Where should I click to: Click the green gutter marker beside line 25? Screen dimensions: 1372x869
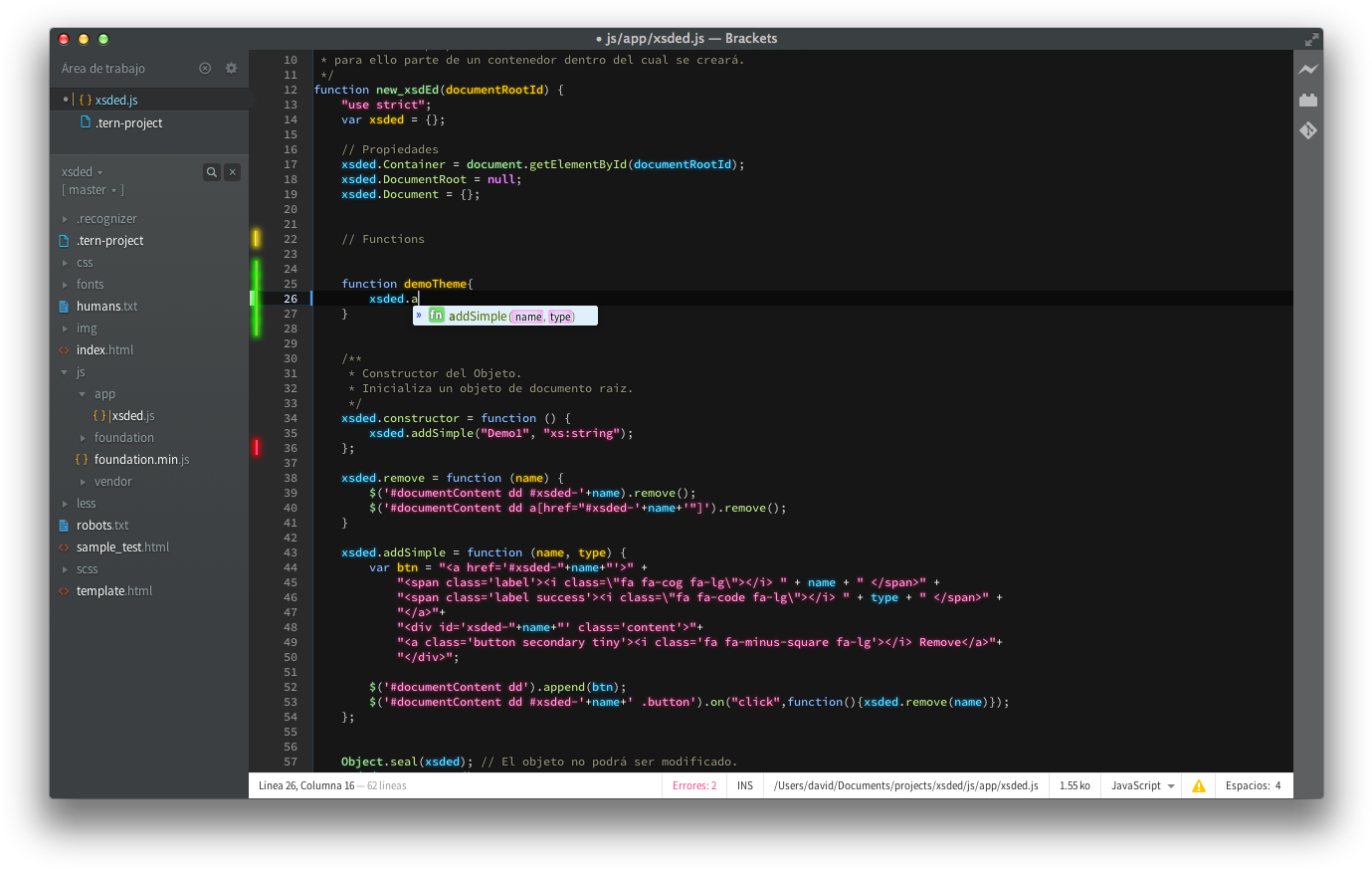coord(256,283)
